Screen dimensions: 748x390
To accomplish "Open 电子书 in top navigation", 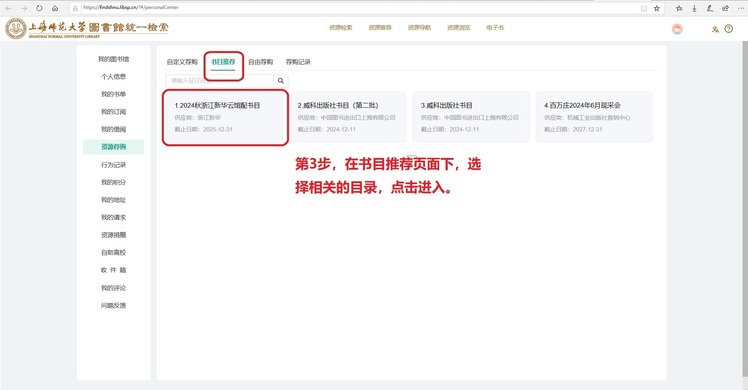I will 495,28.
